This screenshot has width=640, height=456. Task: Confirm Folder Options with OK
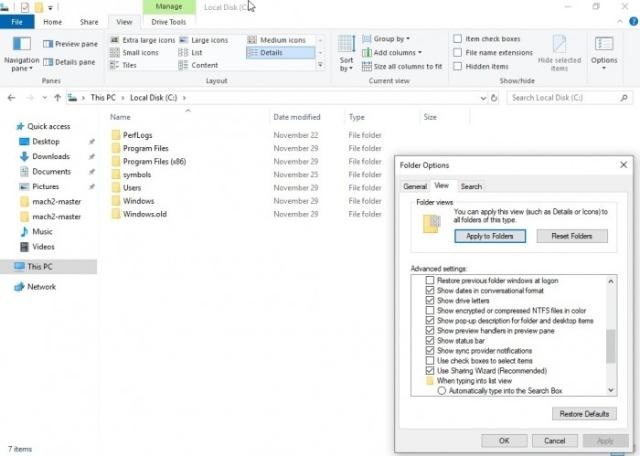pyautogui.click(x=504, y=441)
